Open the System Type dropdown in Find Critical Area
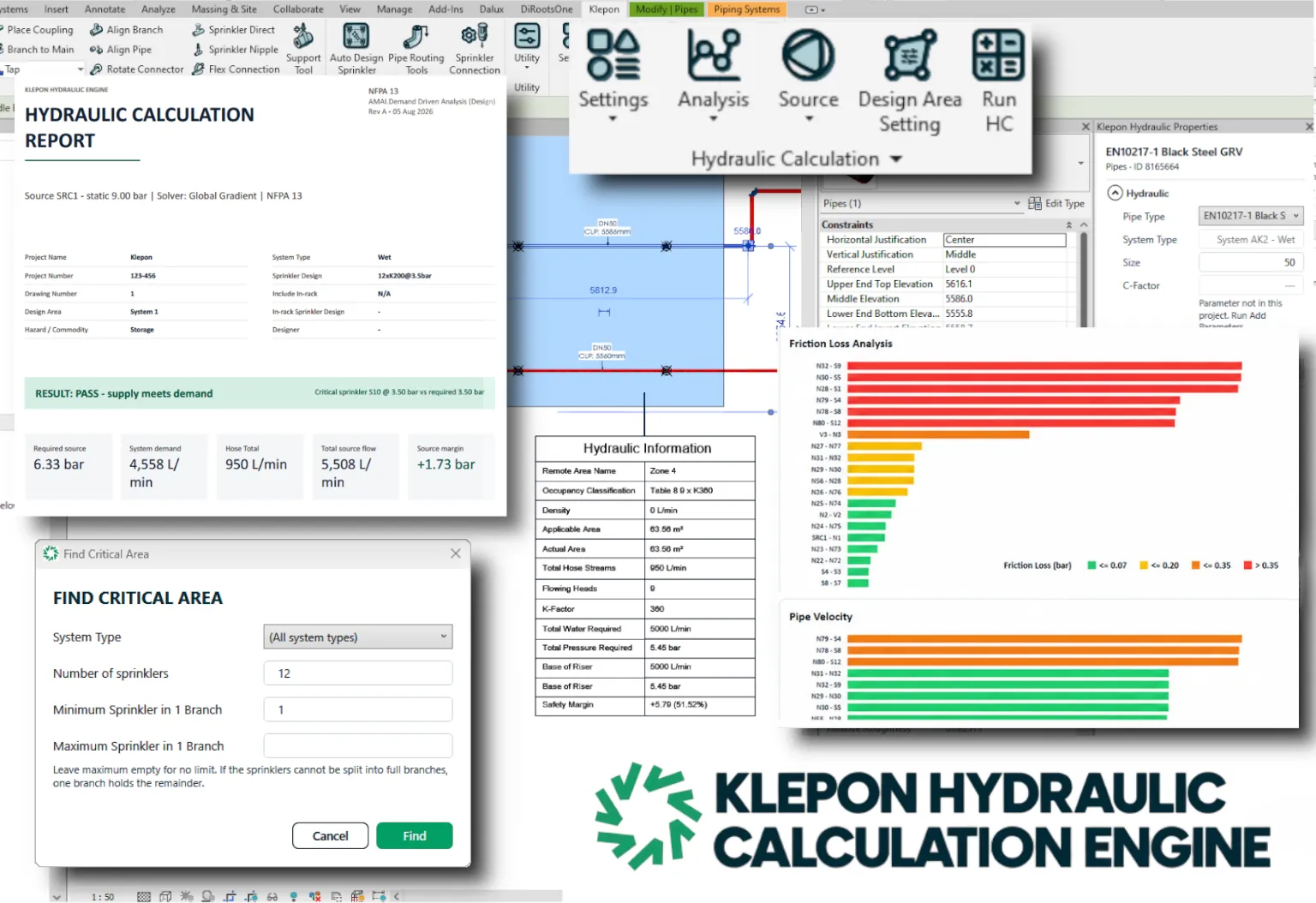This screenshot has width=1316, height=903. 358,637
